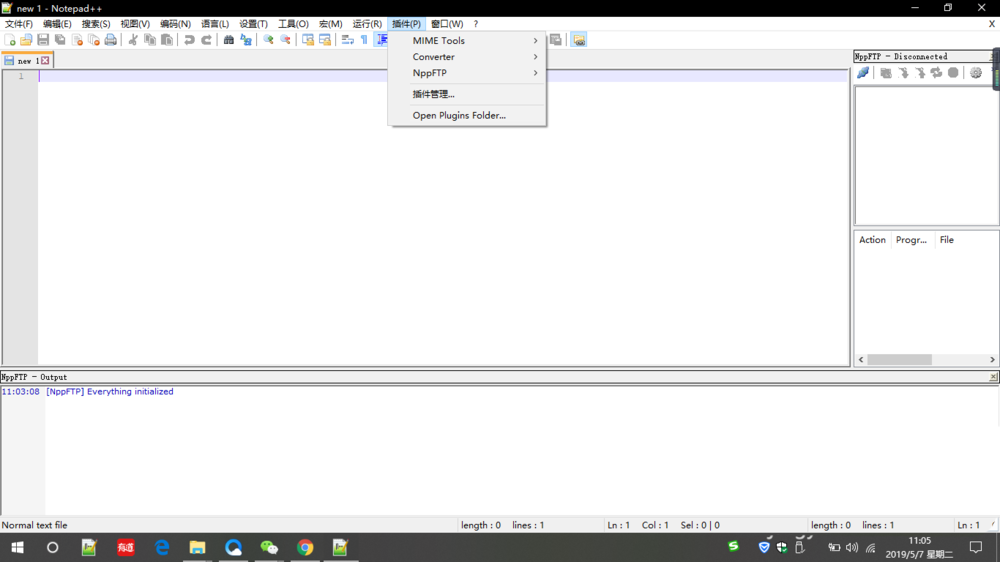Click the Action column header
The width and height of the screenshot is (1000, 562).
coord(872,240)
